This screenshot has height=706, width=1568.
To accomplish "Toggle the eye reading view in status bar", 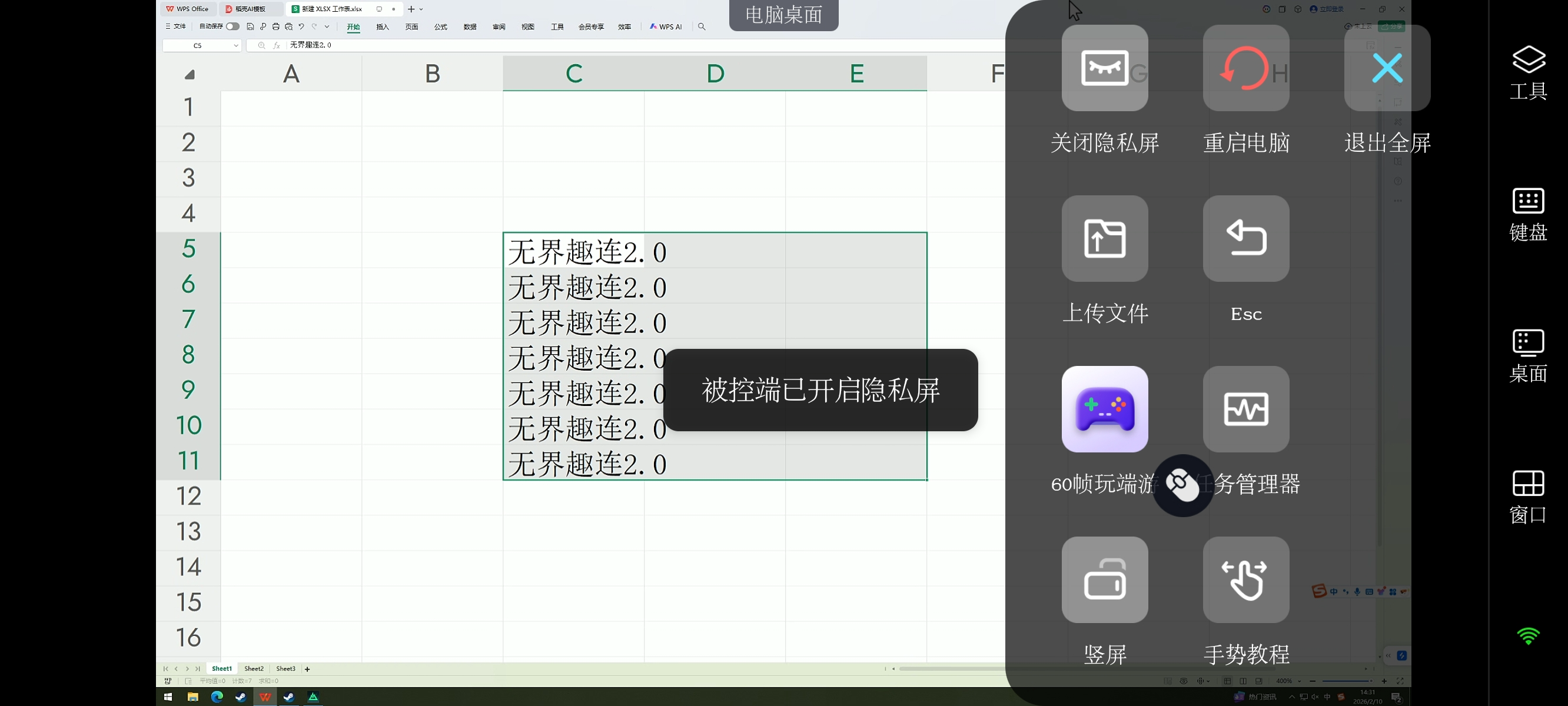I will click(1182, 681).
